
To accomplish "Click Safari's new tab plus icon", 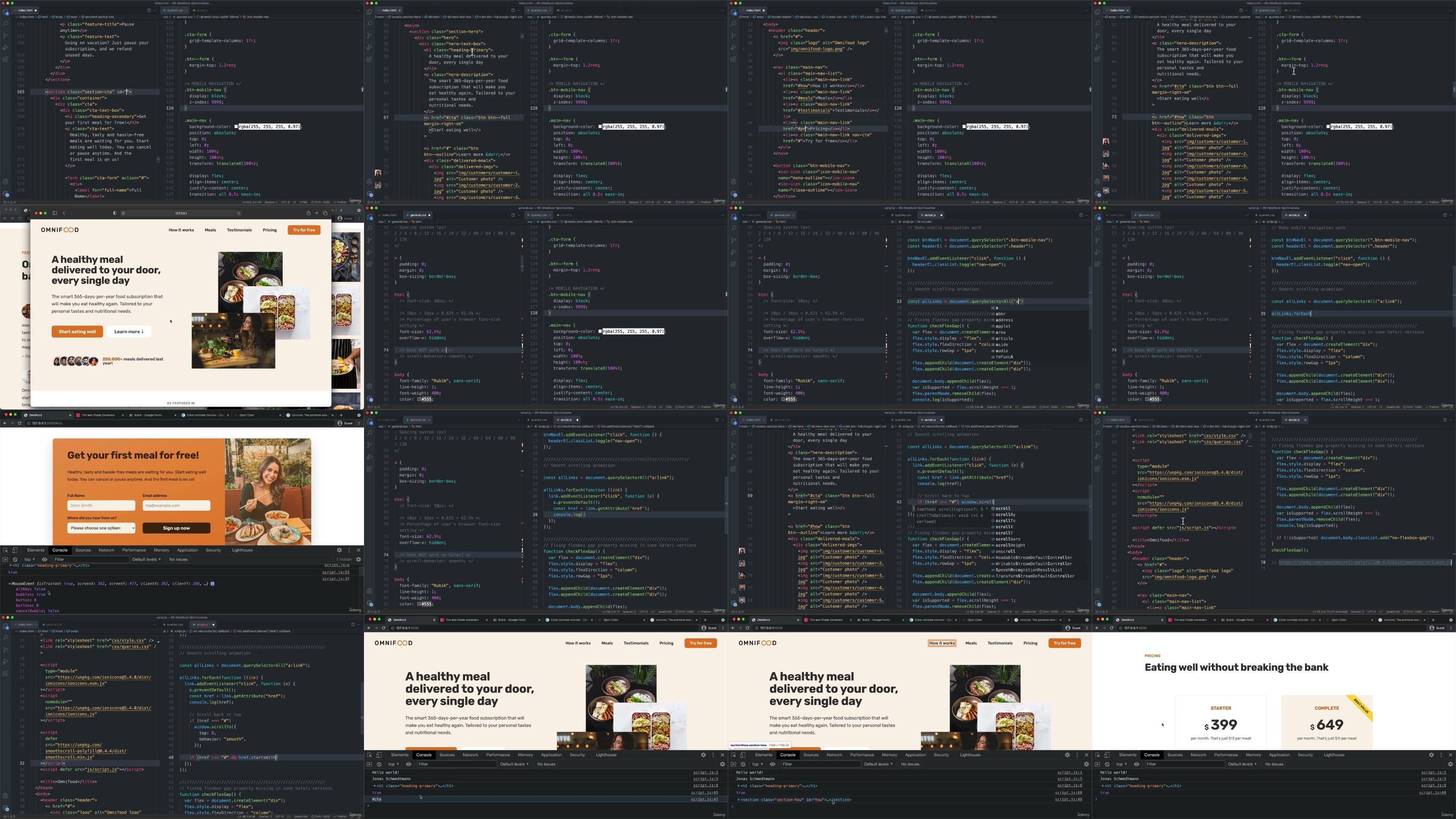I will [x=317, y=213].
